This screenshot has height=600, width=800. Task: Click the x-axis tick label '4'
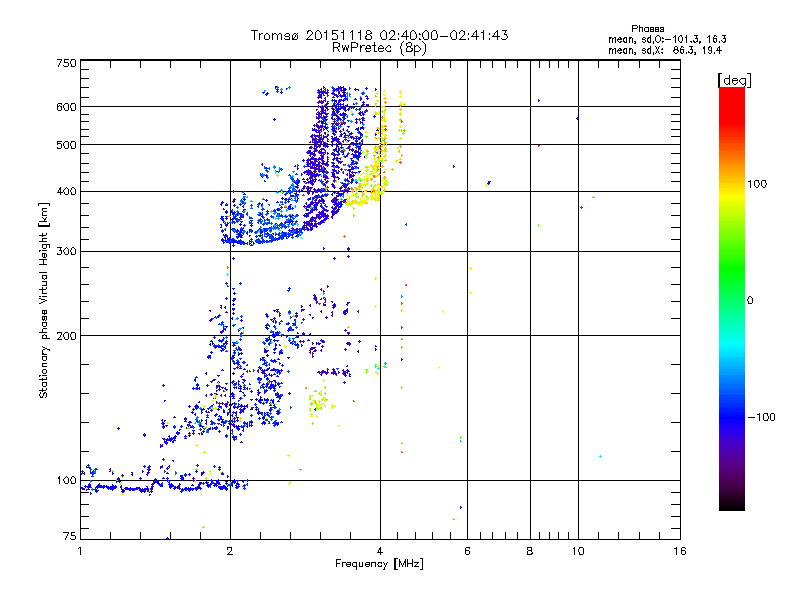380,551
